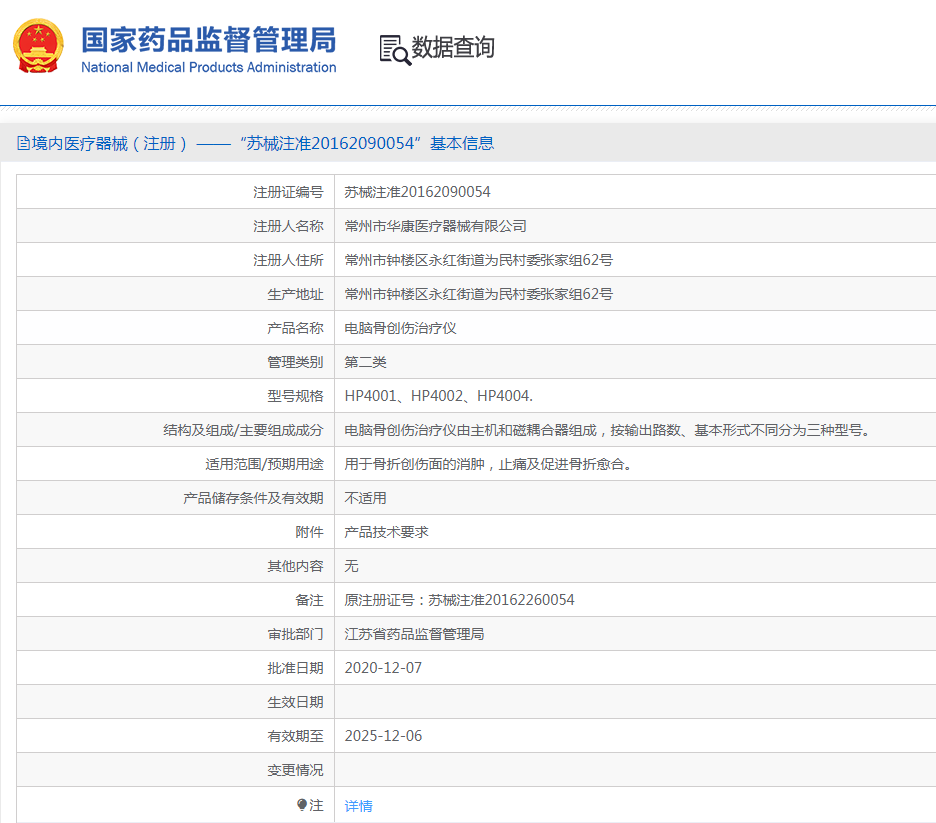Click the 注册人住所 address value
This screenshot has width=936, height=823.
click(478, 260)
